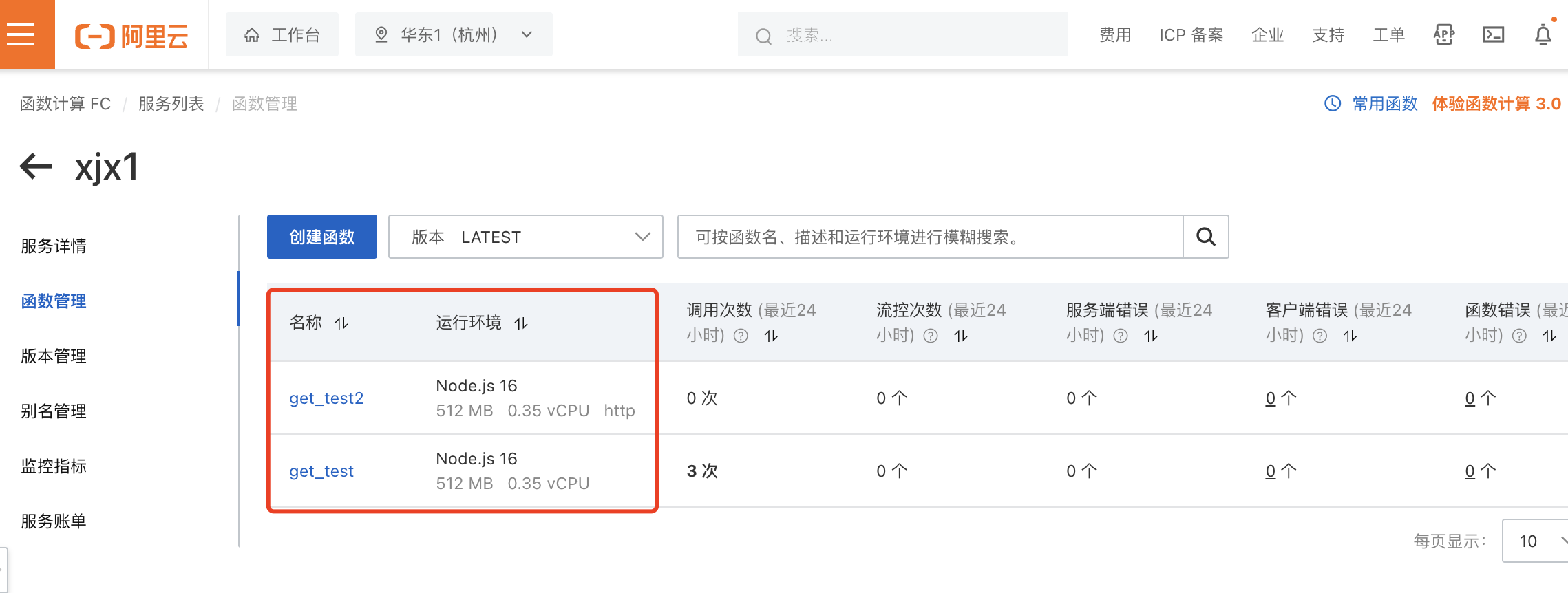Open the 企业 menu

(x=1268, y=34)
